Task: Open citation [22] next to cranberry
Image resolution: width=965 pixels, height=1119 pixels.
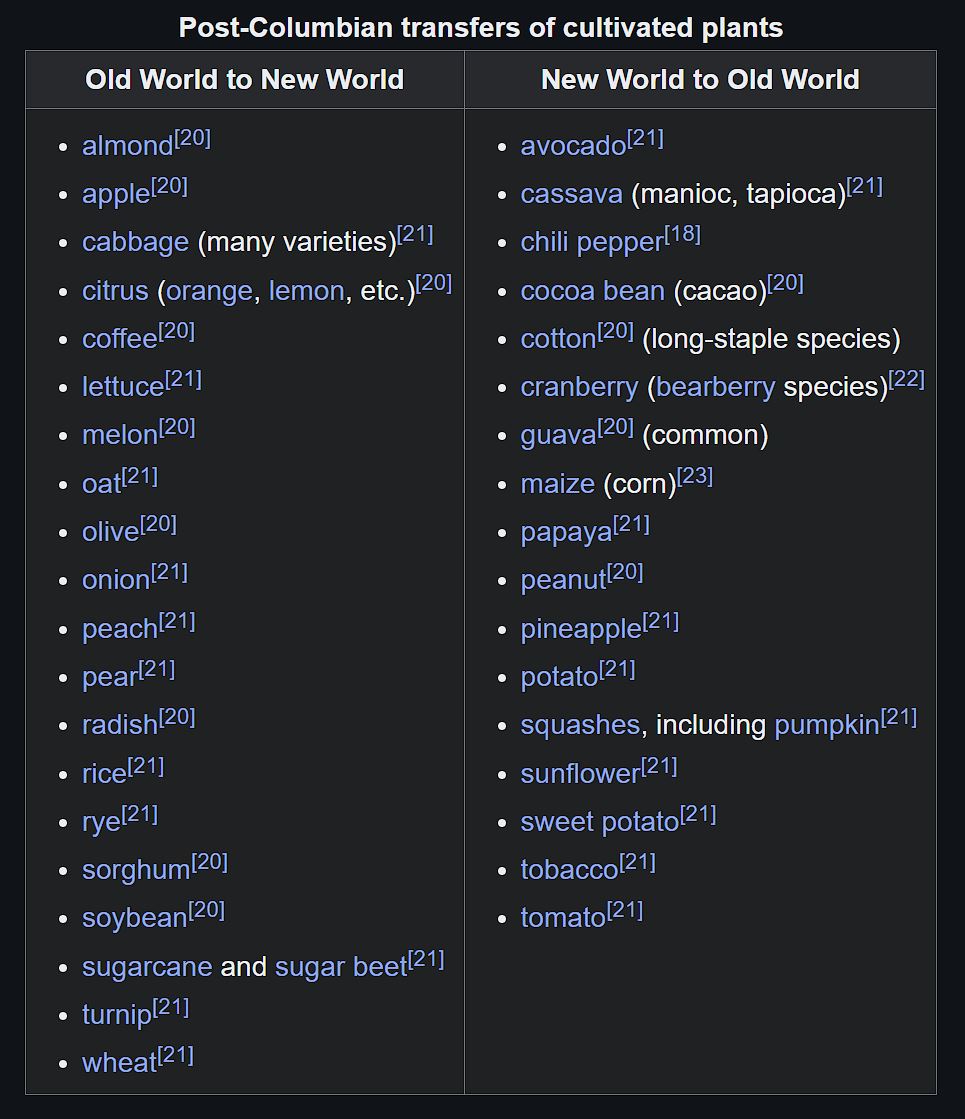Action: tap(906, 379)
